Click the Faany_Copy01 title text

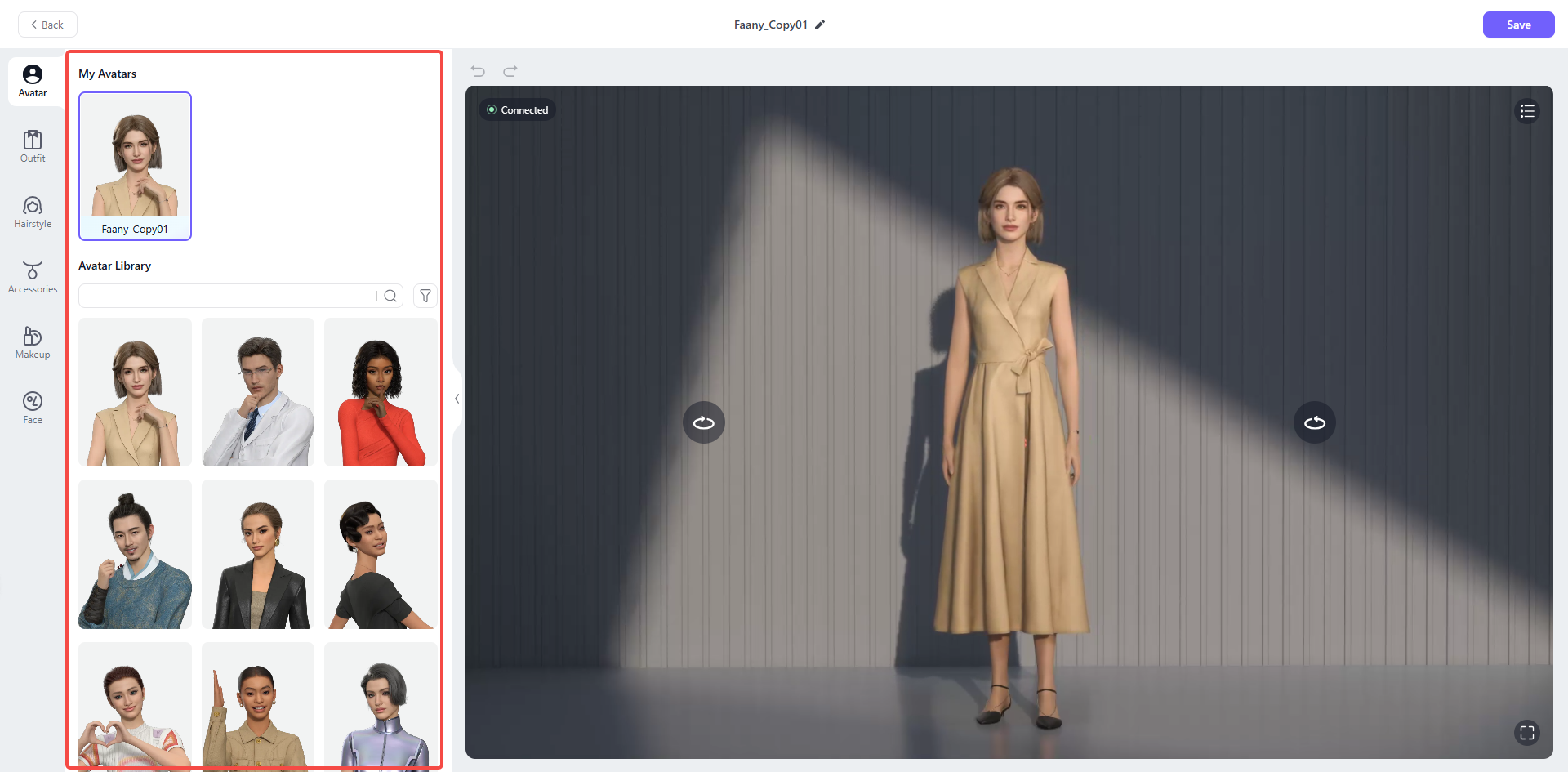pyautogui.click(x=770, y=25)
